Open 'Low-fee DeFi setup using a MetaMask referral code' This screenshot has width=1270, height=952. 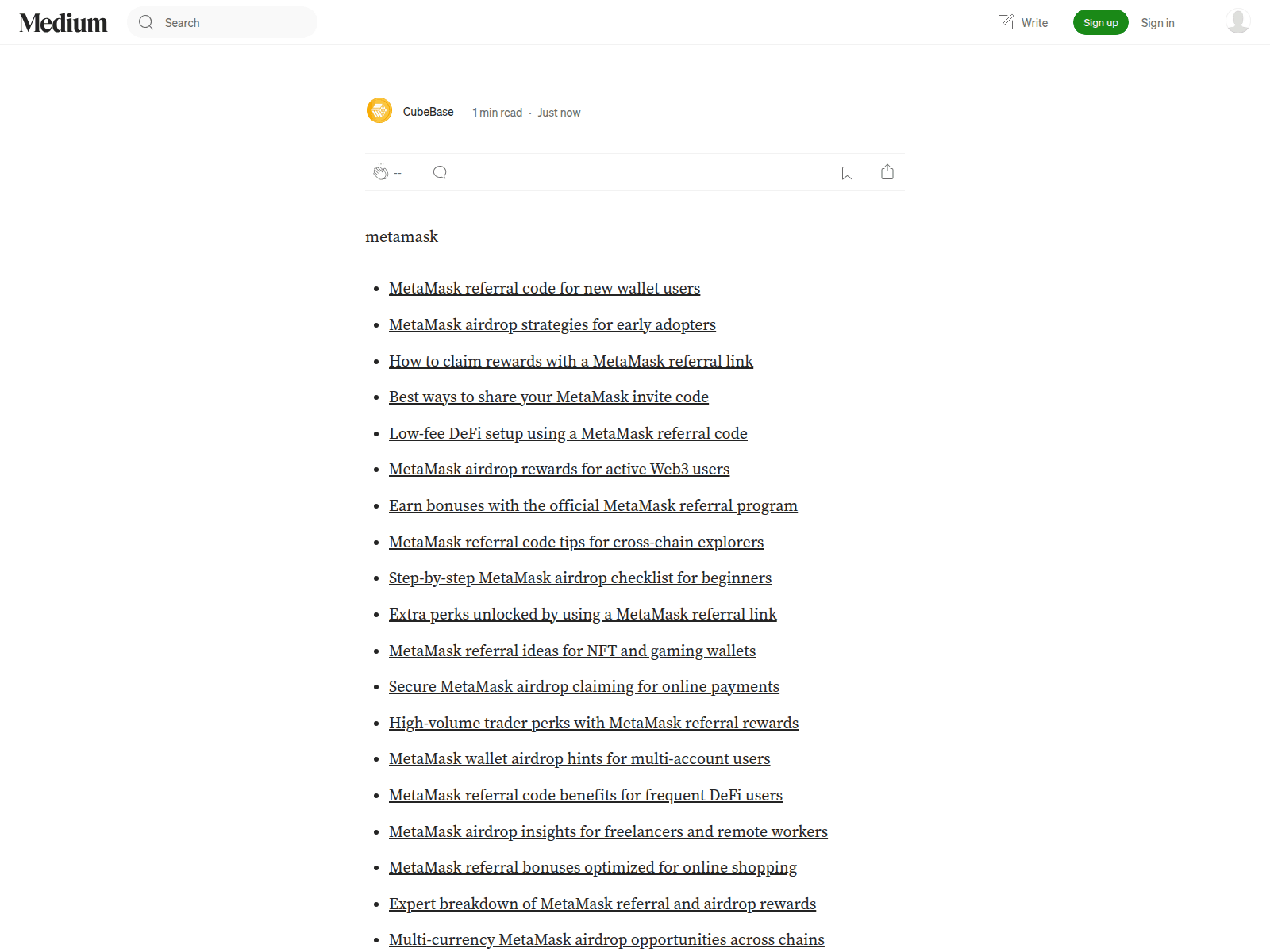pos(568,434)
